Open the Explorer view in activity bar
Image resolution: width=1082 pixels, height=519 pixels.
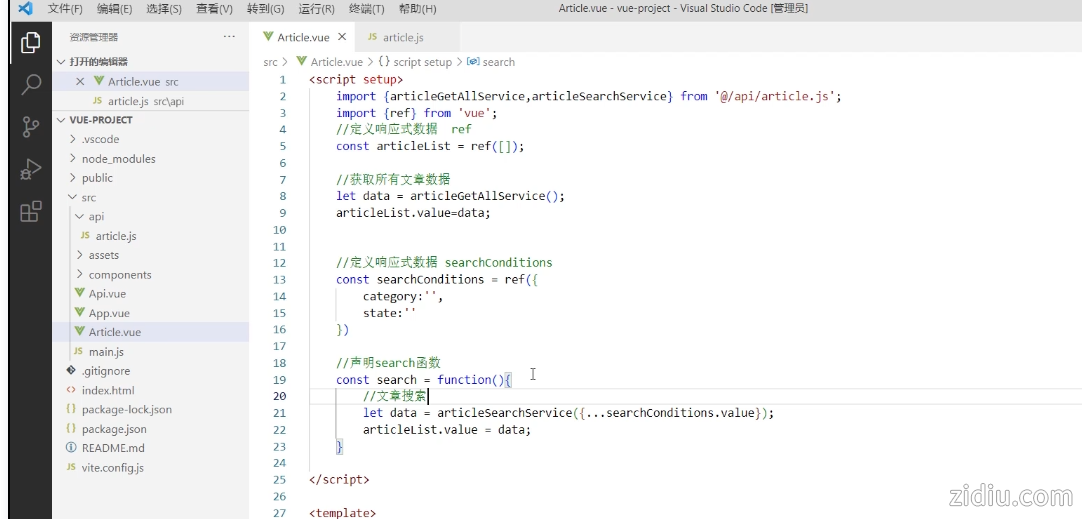click(30, 43)
